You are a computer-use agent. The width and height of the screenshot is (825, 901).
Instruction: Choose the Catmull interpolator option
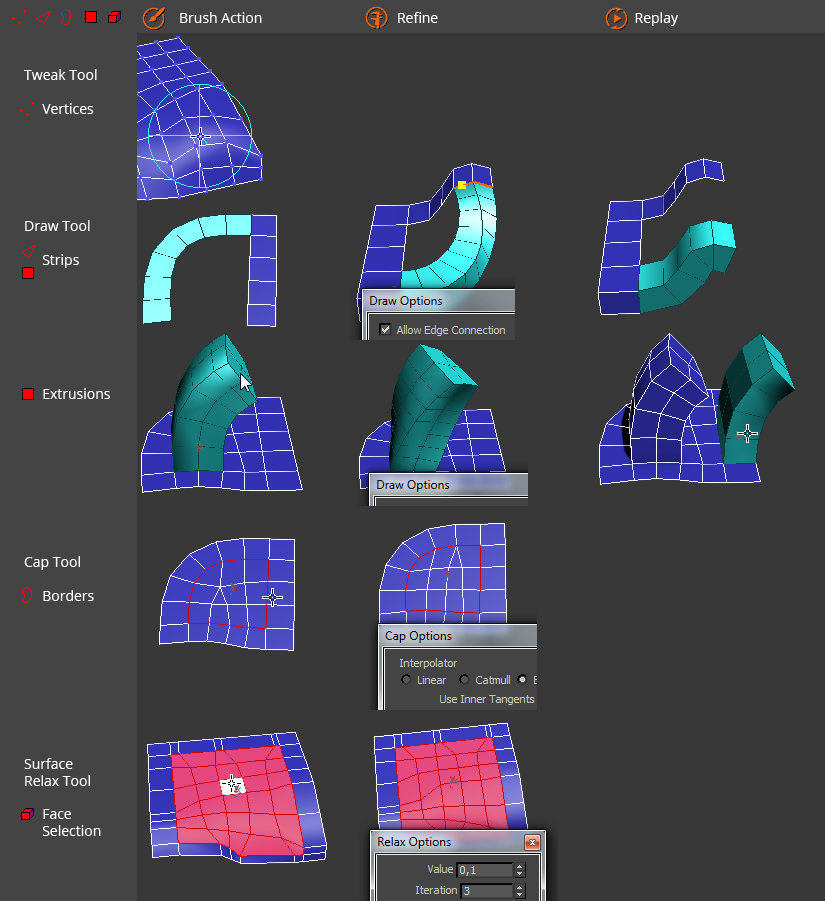464,680
